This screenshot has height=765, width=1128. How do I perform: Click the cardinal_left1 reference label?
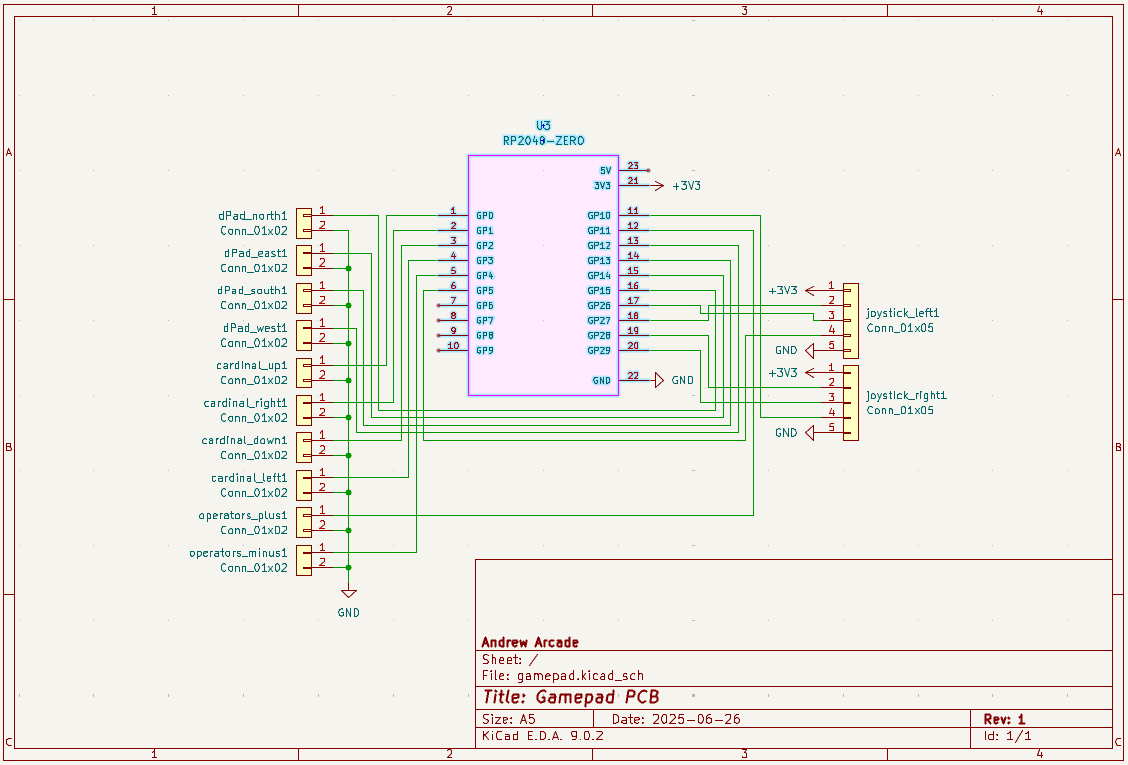(249, 477)
